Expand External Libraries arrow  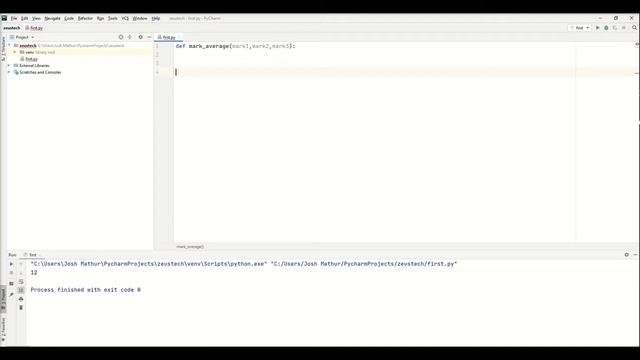coord(9,65)
